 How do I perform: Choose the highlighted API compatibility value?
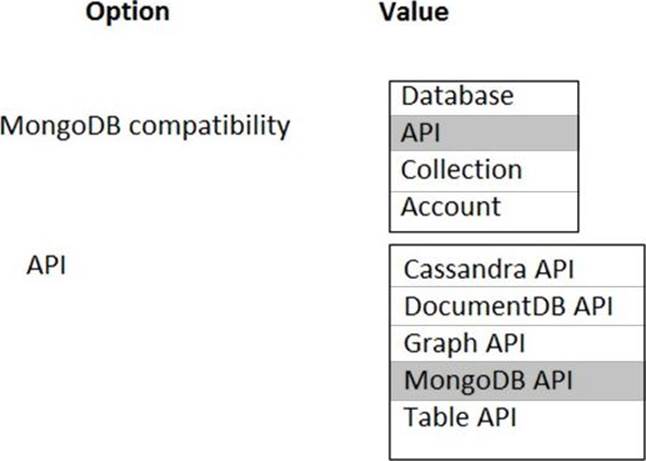(x=483, y=133)
